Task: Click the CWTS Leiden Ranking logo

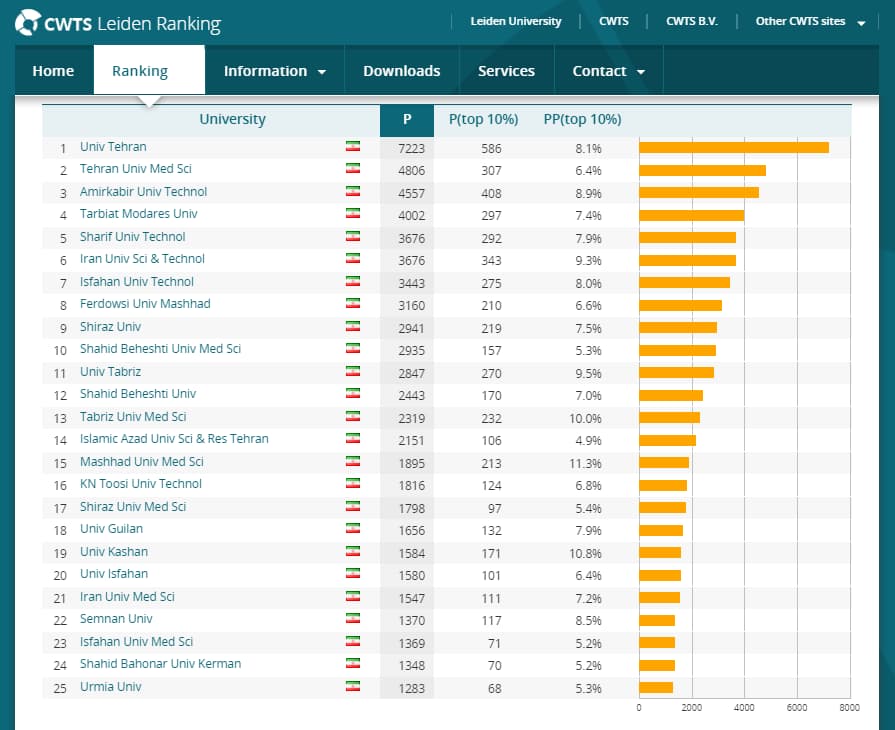Action: point(118,23)
